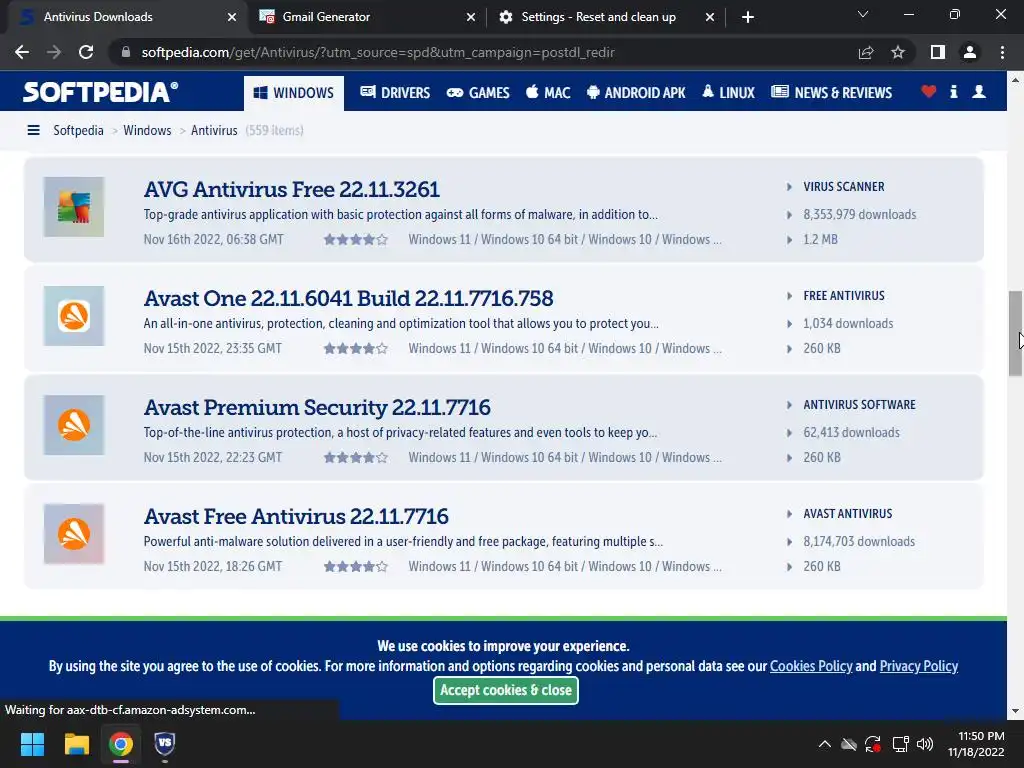Click the AVG Antivirus Free thumbnail
This screenshot has height=768, width=1024.
tap(74, 207)
